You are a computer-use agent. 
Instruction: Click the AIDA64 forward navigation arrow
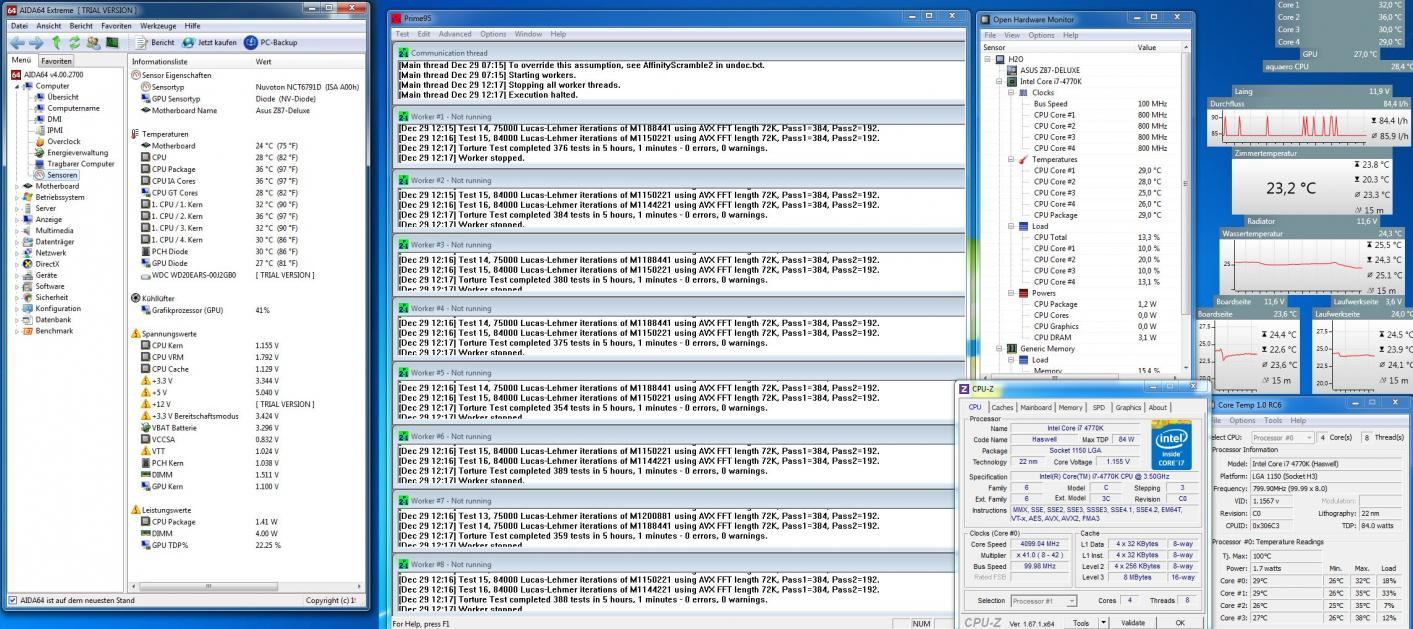click(36, 43)
